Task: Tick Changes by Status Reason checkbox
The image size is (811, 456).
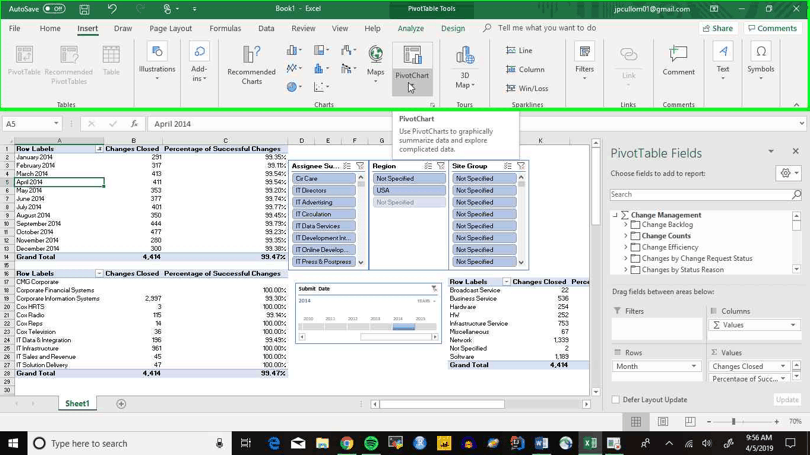Action: point(635,270)
